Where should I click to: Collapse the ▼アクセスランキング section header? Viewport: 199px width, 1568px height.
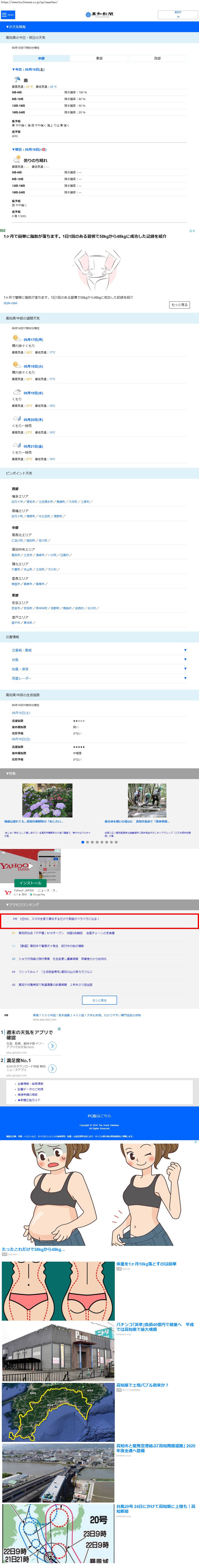point(100,905)
